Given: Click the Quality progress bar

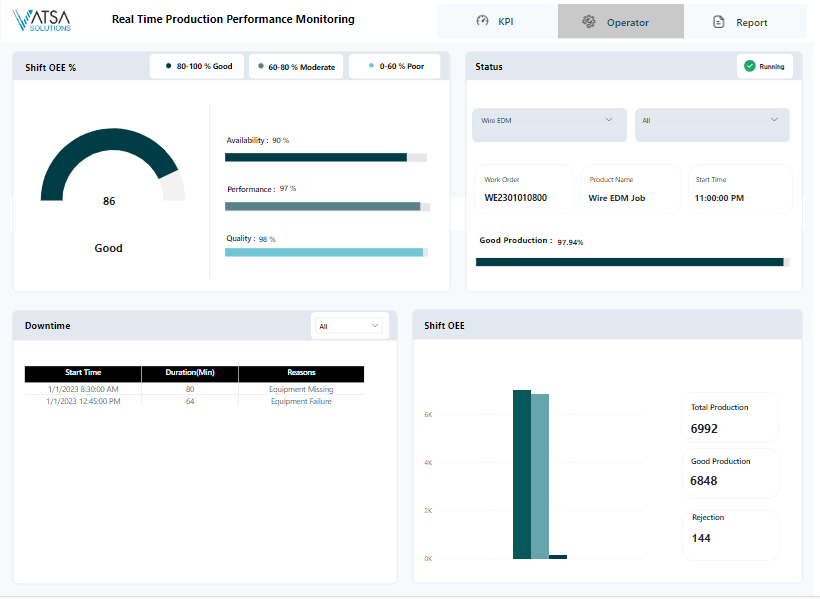Looking at the screenshot, I should coord(326,252).
